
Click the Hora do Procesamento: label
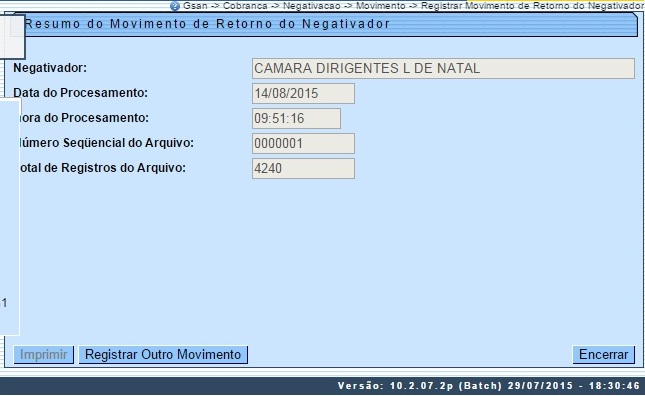pyautogui.click(x=84, y=118)
